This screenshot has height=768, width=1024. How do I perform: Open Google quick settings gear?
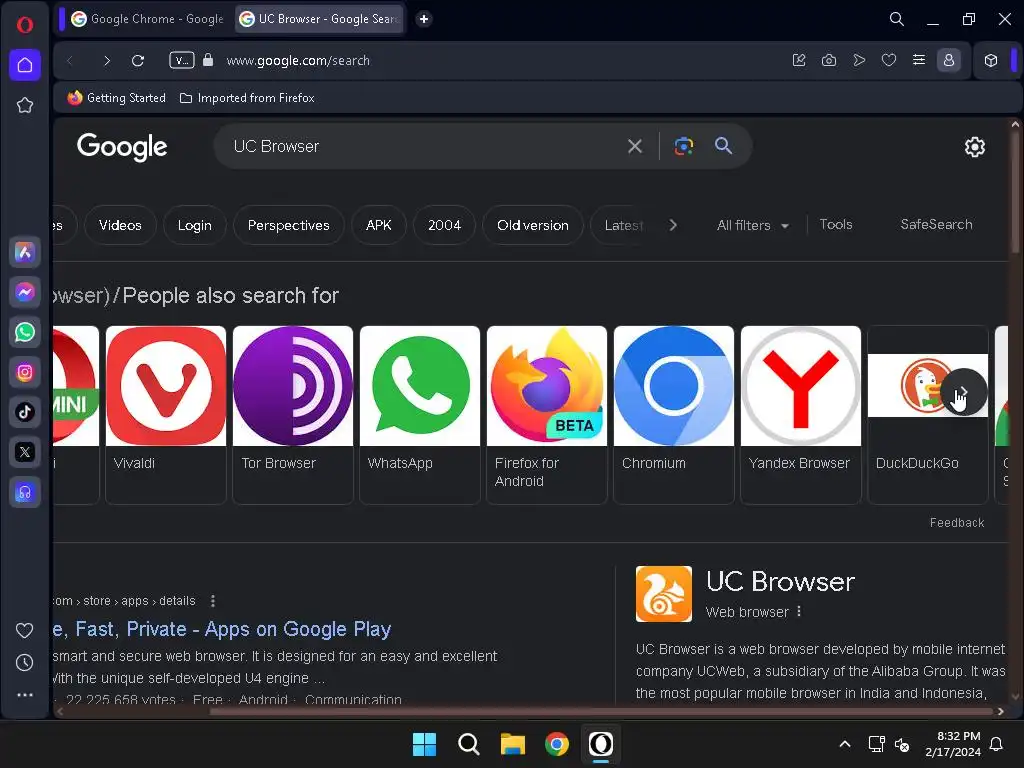(974, 147)
